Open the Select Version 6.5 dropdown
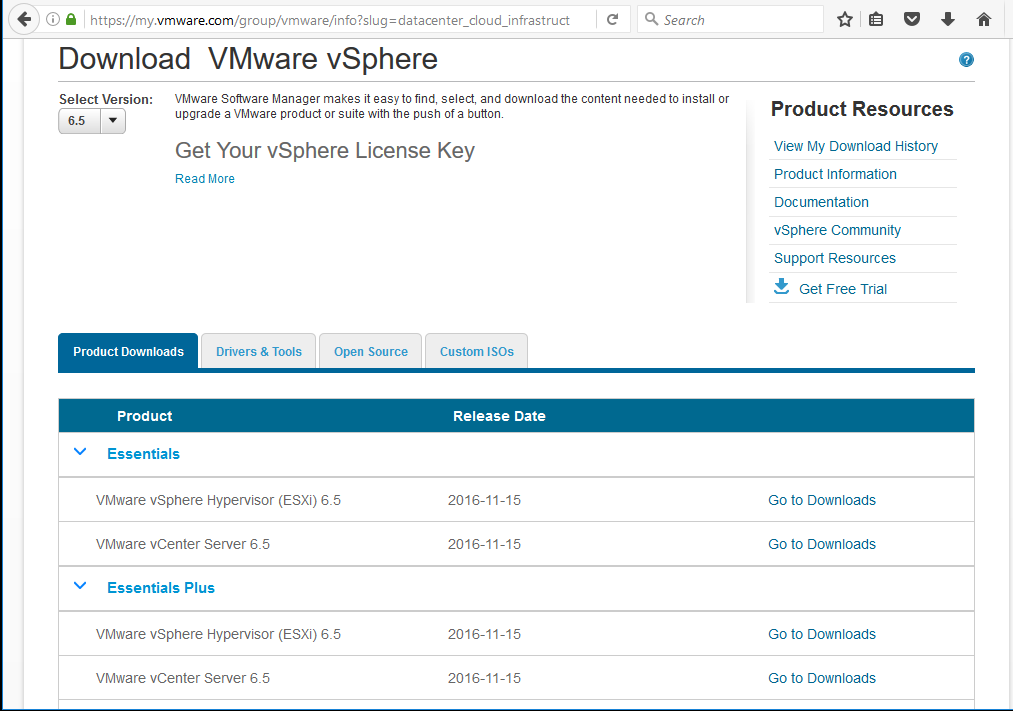This screenshot has height=711, width=1013. (92, 121)
